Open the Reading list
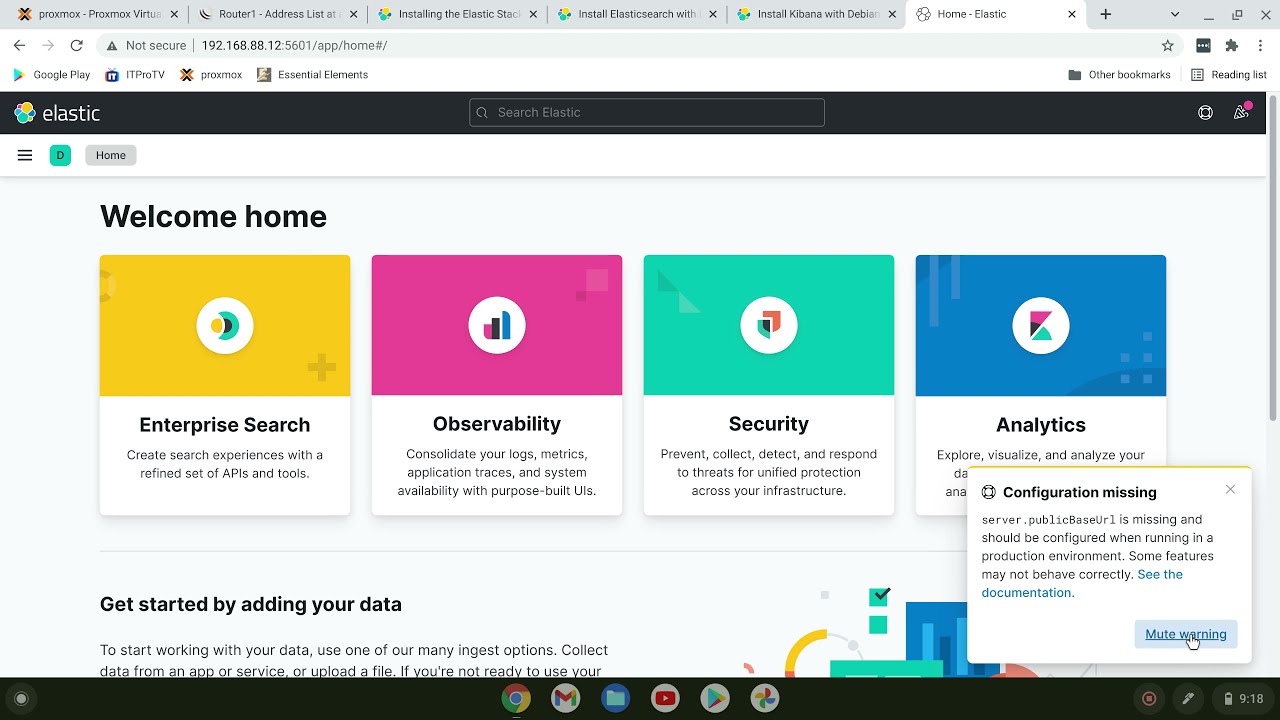Screen dimensions: 1280x720 click(1229, 75)
